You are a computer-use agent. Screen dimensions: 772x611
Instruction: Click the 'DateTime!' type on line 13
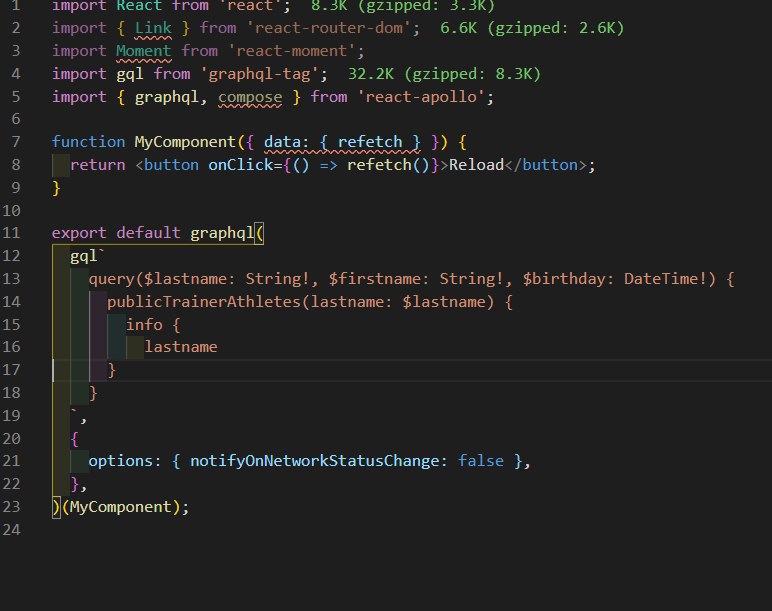(x=666, y=279)
